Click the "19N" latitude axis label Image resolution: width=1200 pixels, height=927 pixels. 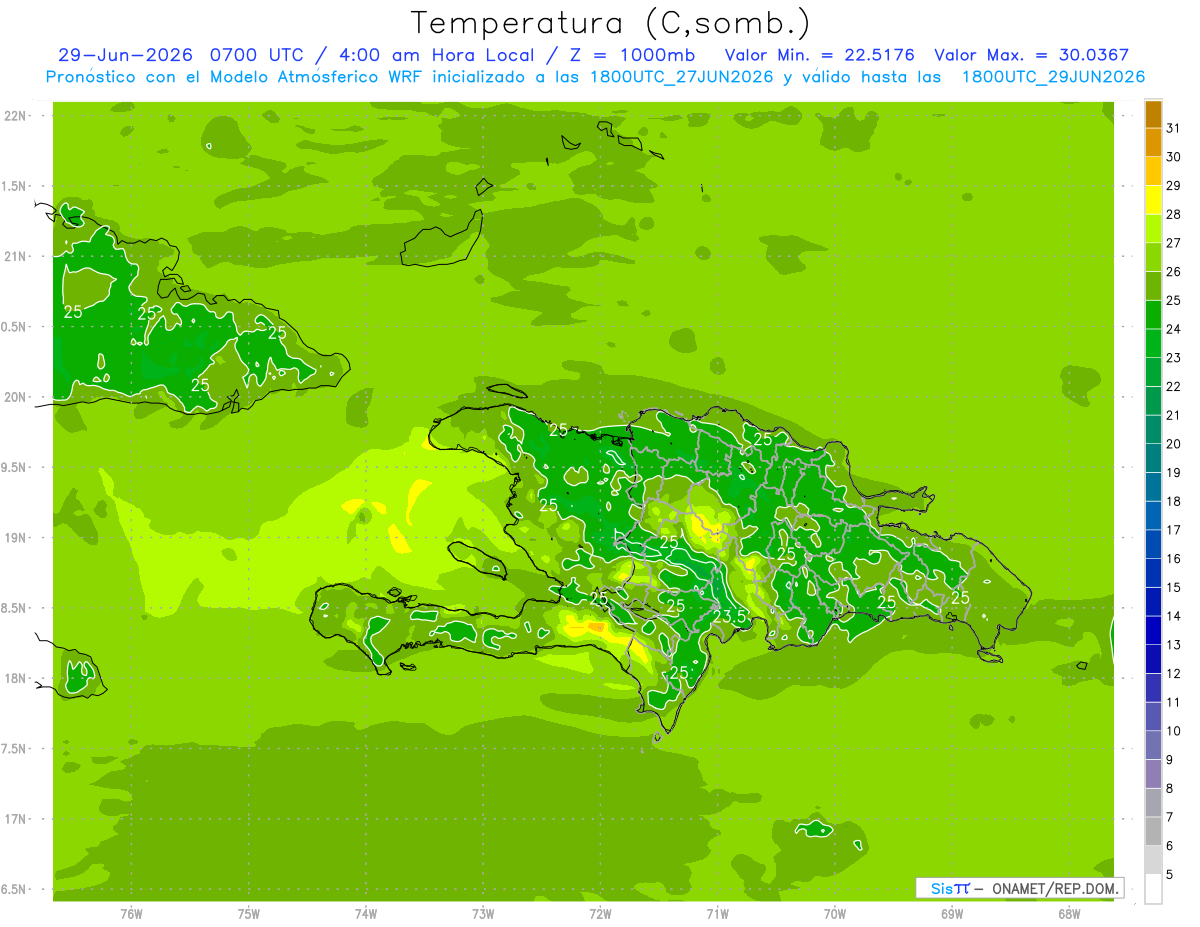coord(14,538)
